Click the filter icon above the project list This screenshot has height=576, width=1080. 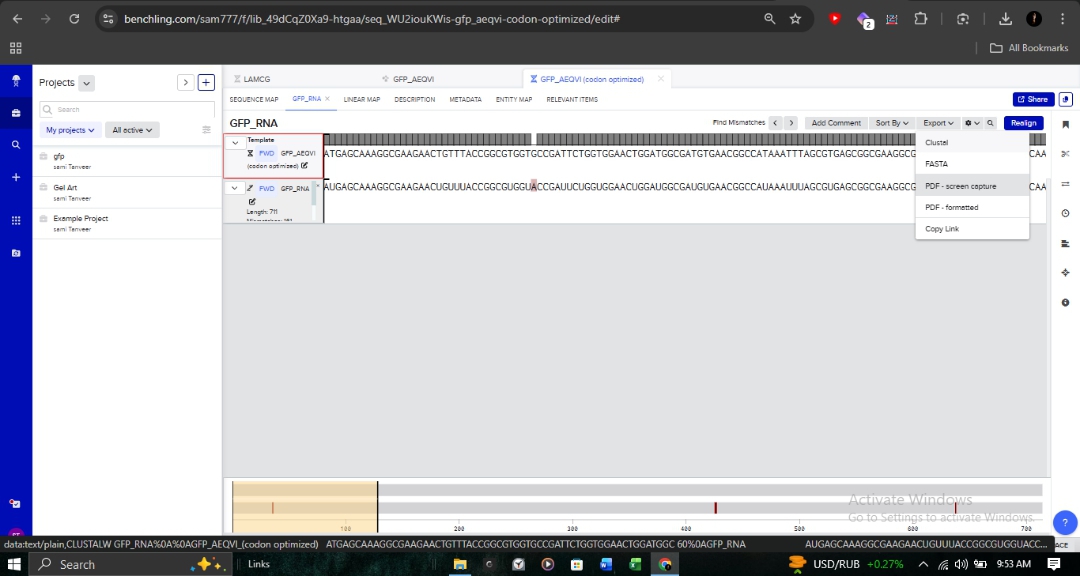coord(205,129)
